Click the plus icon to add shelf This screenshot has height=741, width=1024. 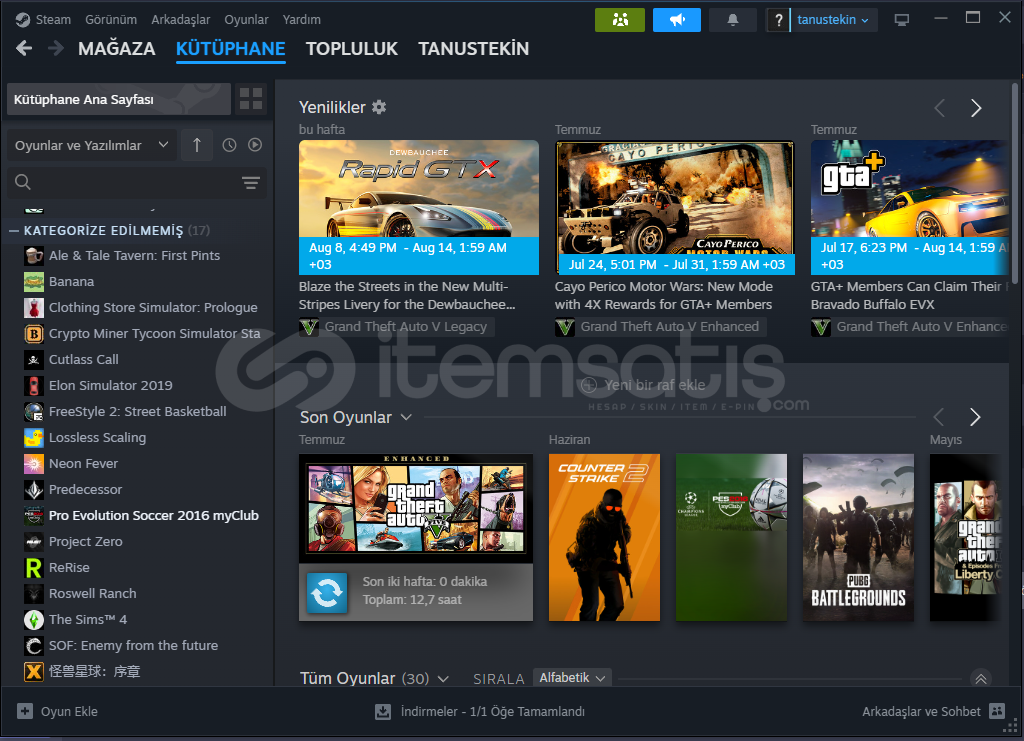[589, 385]
